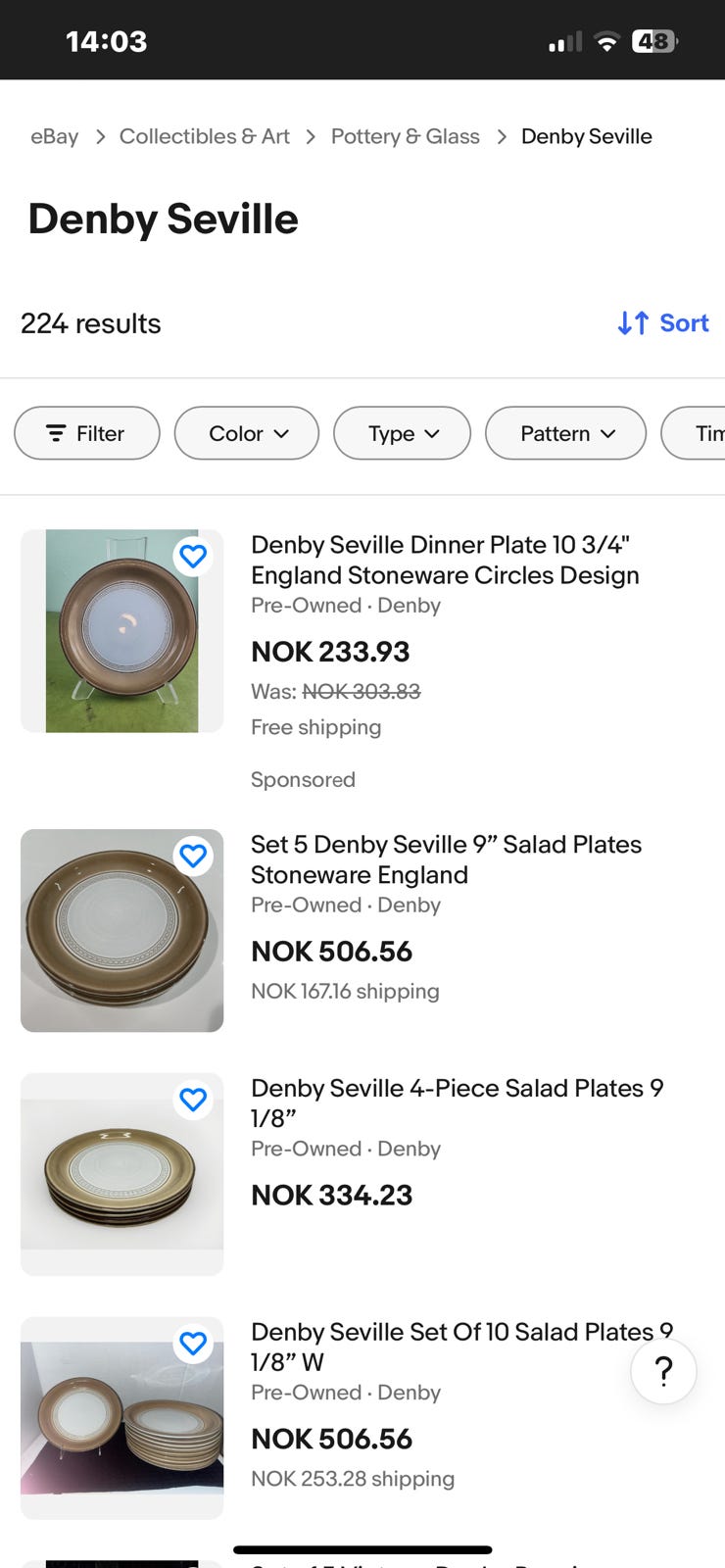Tap the Wi-Fi status icon
725x1568 pixels.
[607, 41]
